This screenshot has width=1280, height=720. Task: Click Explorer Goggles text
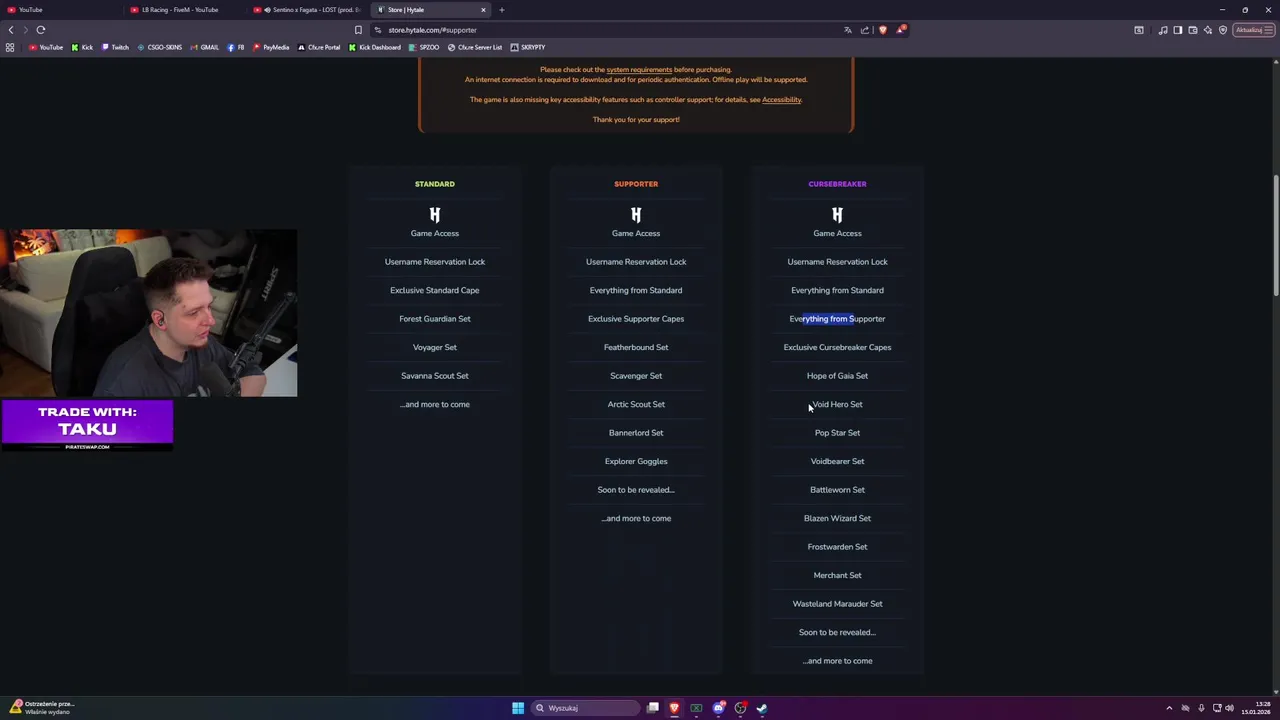pos(636,461)
